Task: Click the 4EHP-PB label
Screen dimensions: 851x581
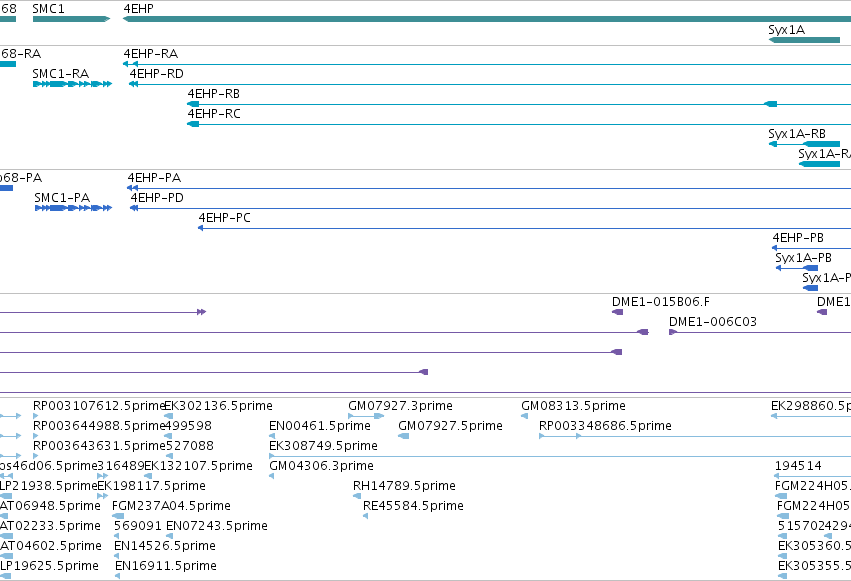Action: [798, 238]
